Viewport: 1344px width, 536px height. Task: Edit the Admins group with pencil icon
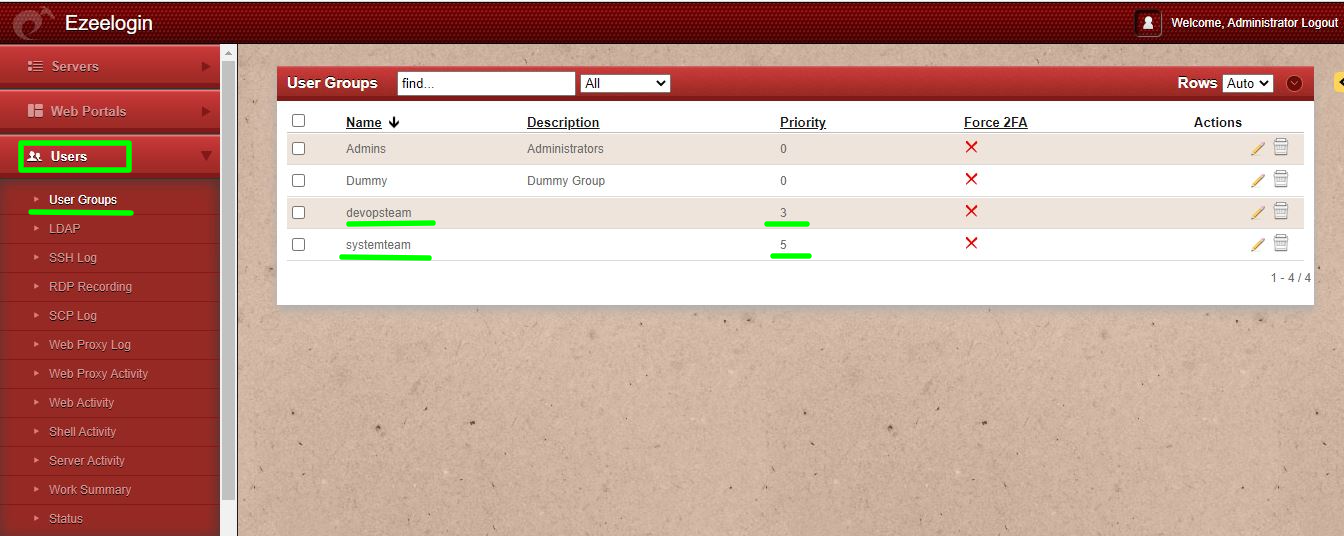(x=1257, y=149)
